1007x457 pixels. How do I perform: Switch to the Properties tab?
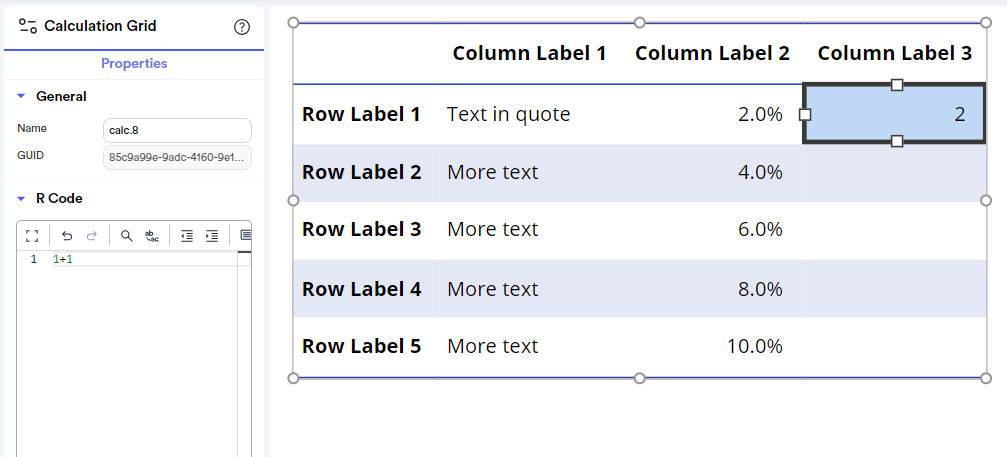click(134, 64)
